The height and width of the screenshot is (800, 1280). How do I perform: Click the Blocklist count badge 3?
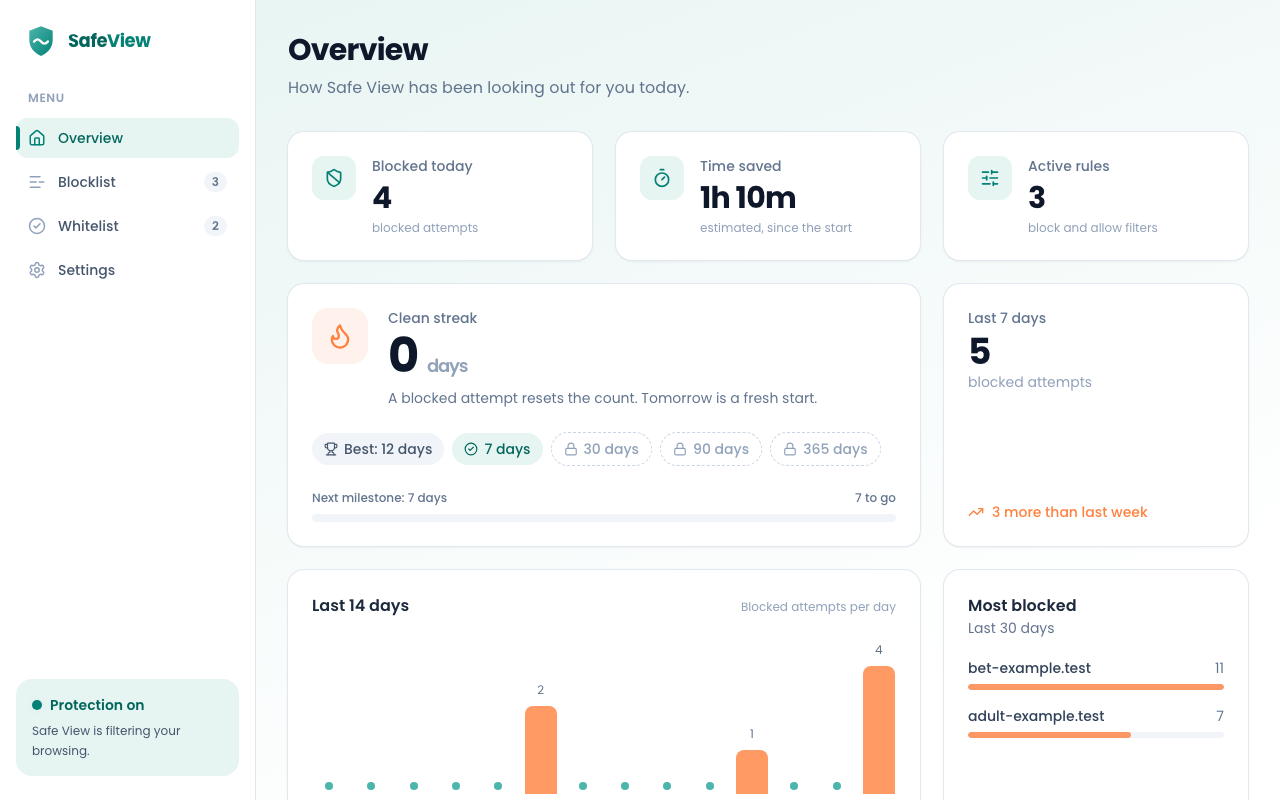(x=215, y=182)
